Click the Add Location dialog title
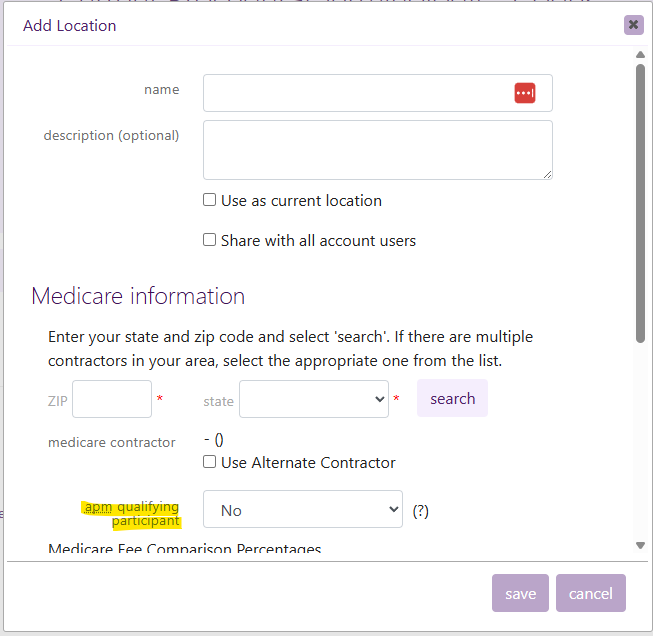The height and width of the screenshot is (636, 653). point(70,26)
